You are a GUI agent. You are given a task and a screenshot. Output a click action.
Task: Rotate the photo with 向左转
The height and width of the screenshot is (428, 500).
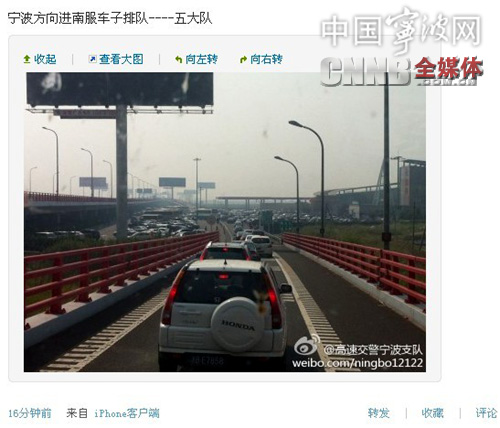click(201, 59)
